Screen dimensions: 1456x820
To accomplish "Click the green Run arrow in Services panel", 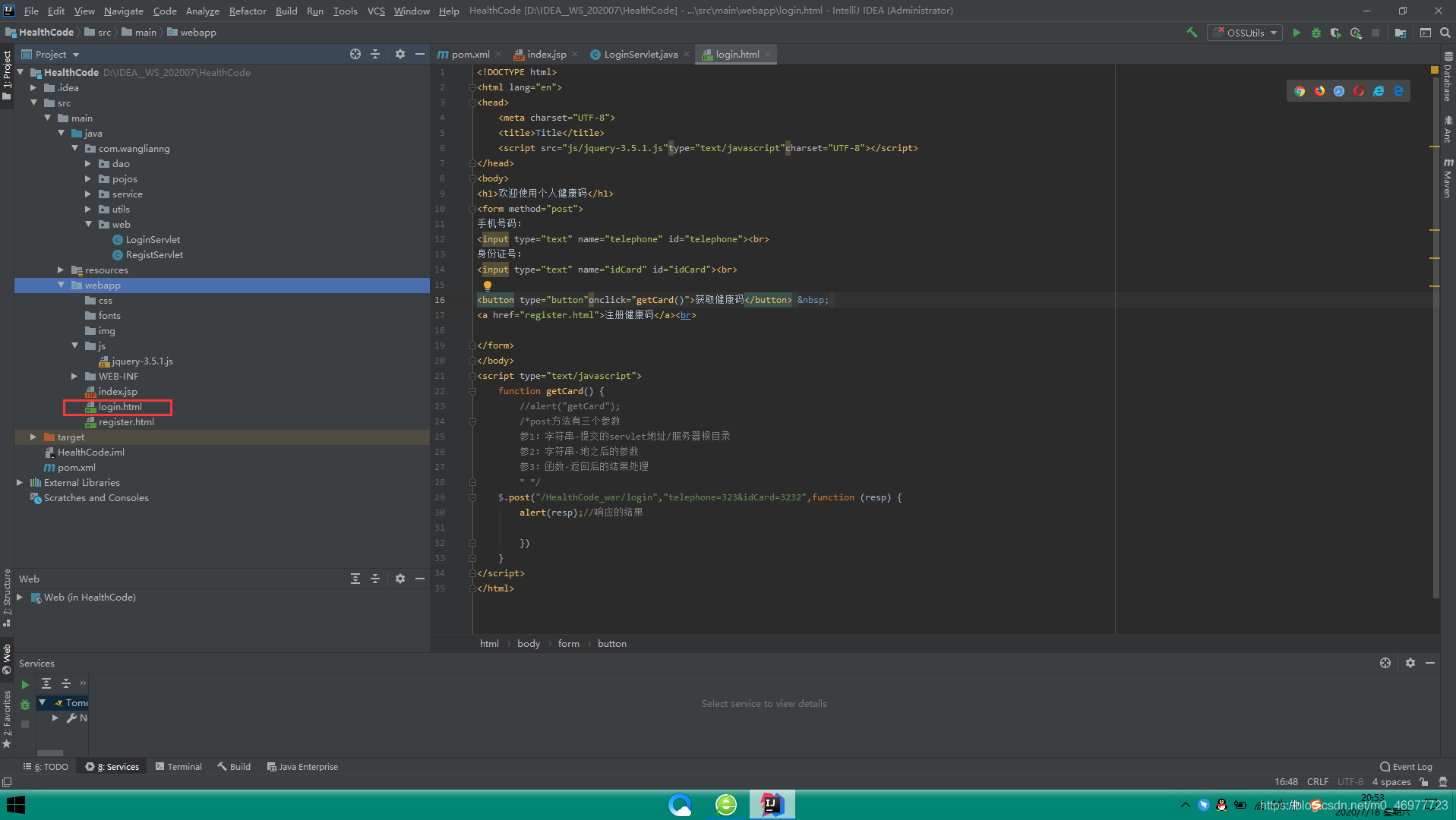I will tap(25, 685).
